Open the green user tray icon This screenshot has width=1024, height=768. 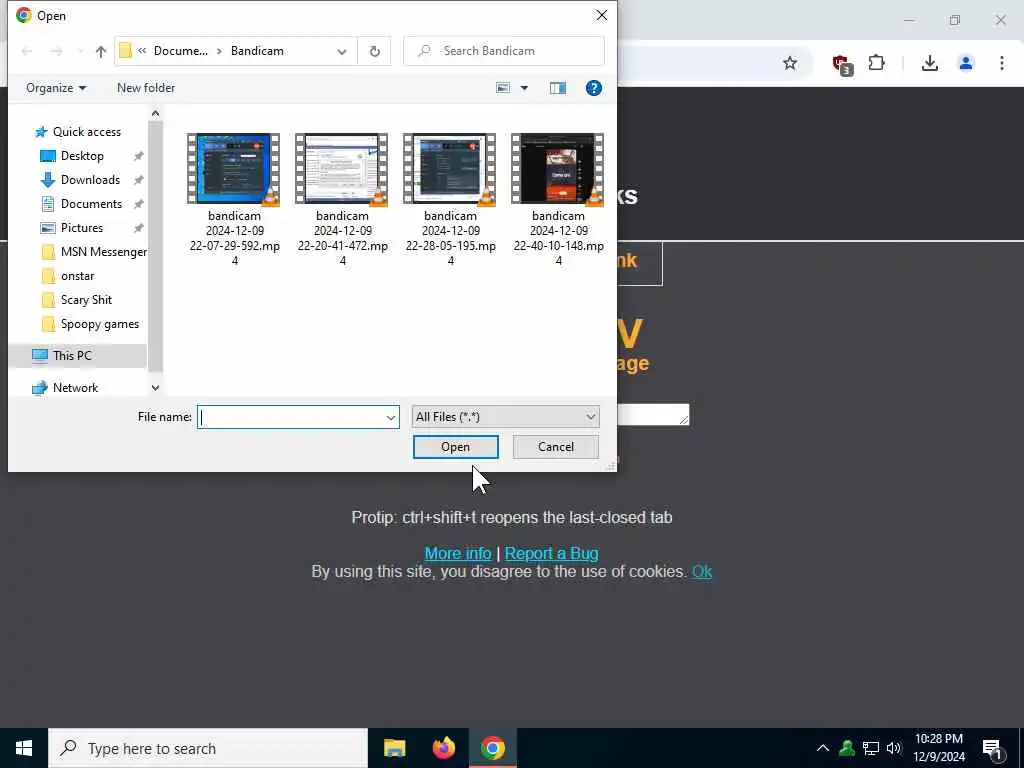point(847,748)
